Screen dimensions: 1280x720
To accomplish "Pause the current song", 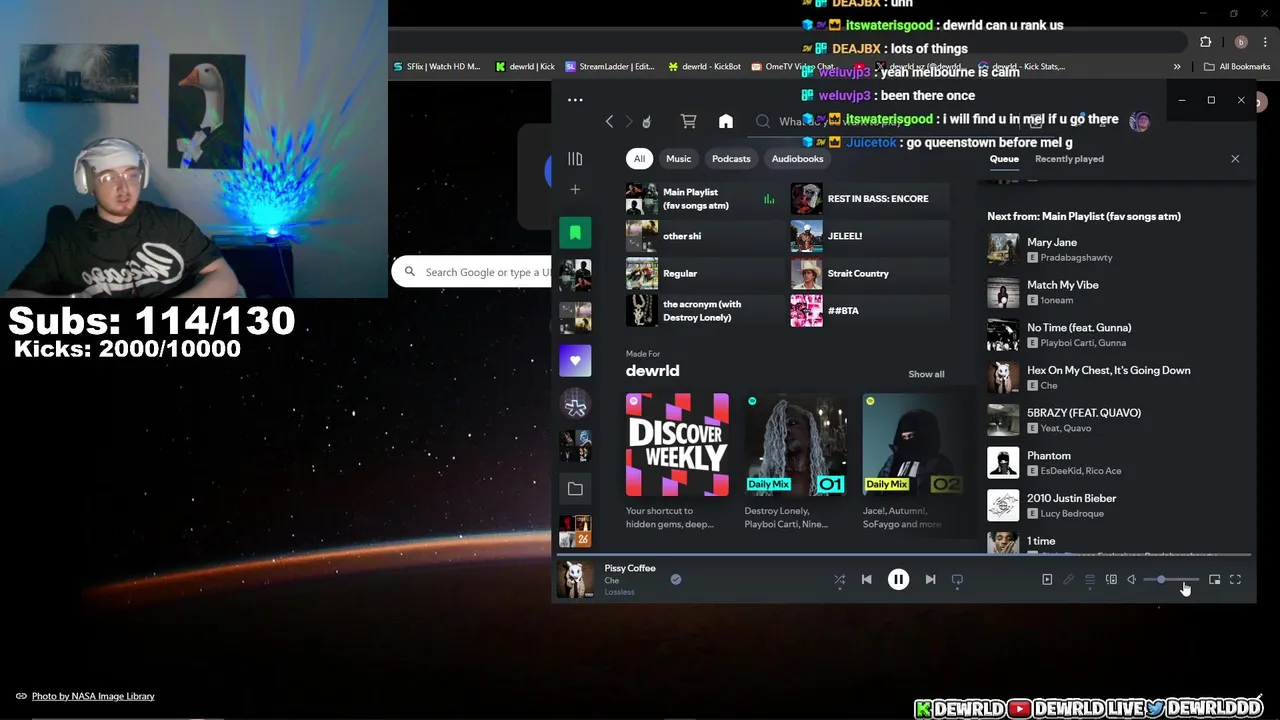I will tap(898, 579).
